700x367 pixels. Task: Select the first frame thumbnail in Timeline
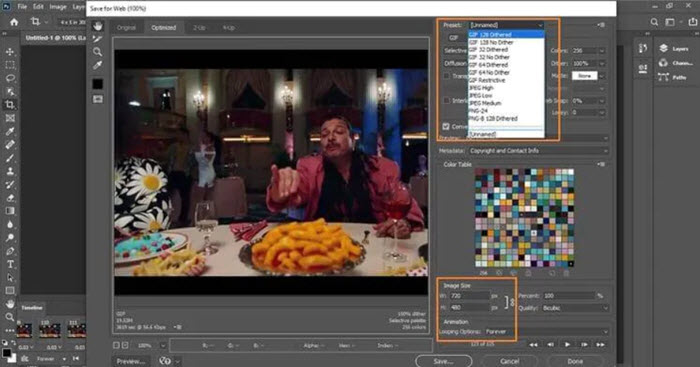point(24,331)
